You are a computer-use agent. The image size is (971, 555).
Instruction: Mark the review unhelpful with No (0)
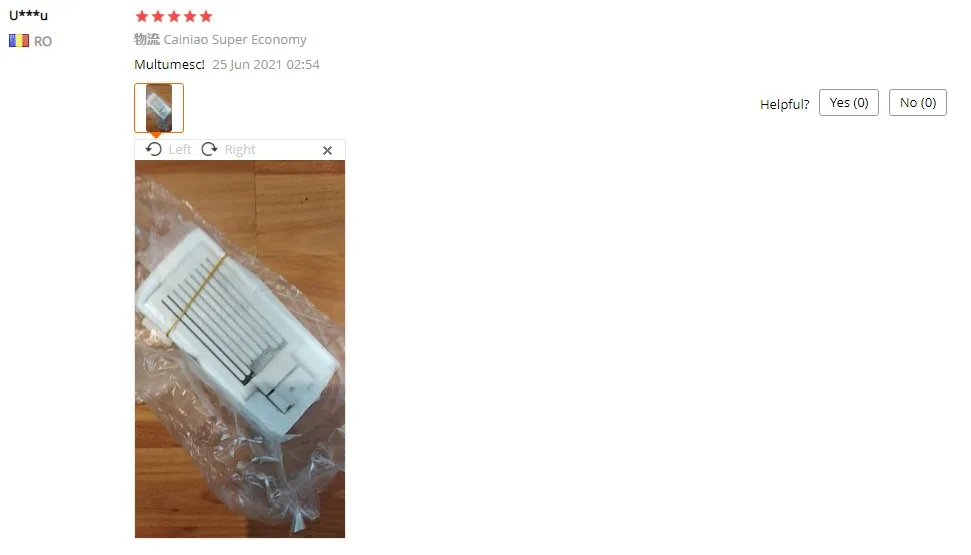tap(918, 102)
